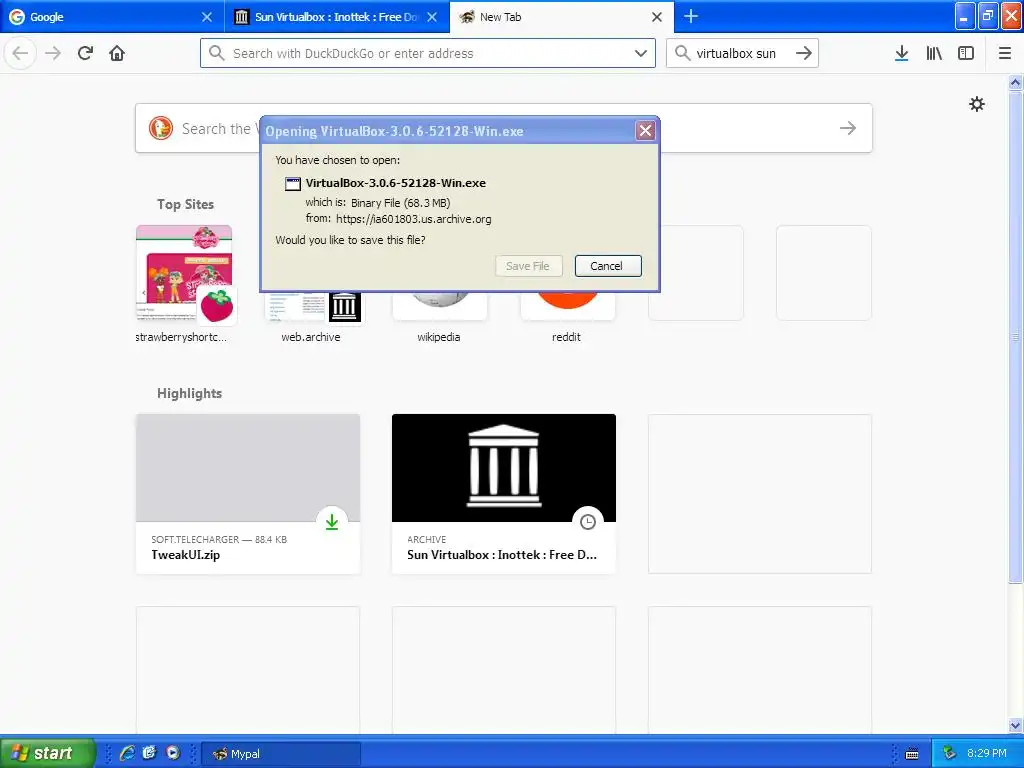The image size is (1024, 768).
Task: Close the New Tab tab
Action: point(657,17)
